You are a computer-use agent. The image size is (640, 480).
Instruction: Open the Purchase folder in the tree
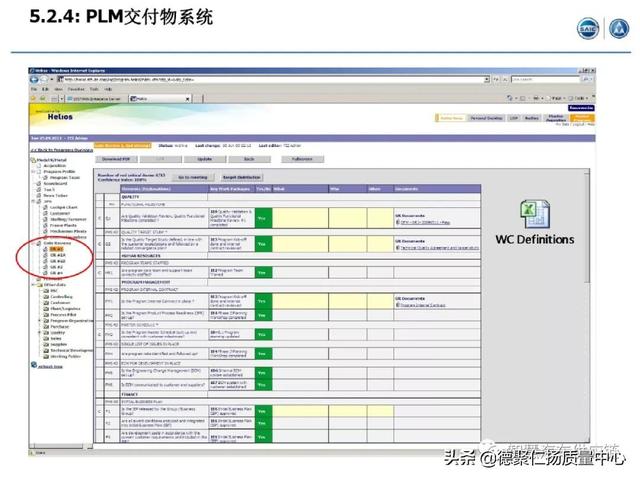pyautogui.click(x=59, y=327)
